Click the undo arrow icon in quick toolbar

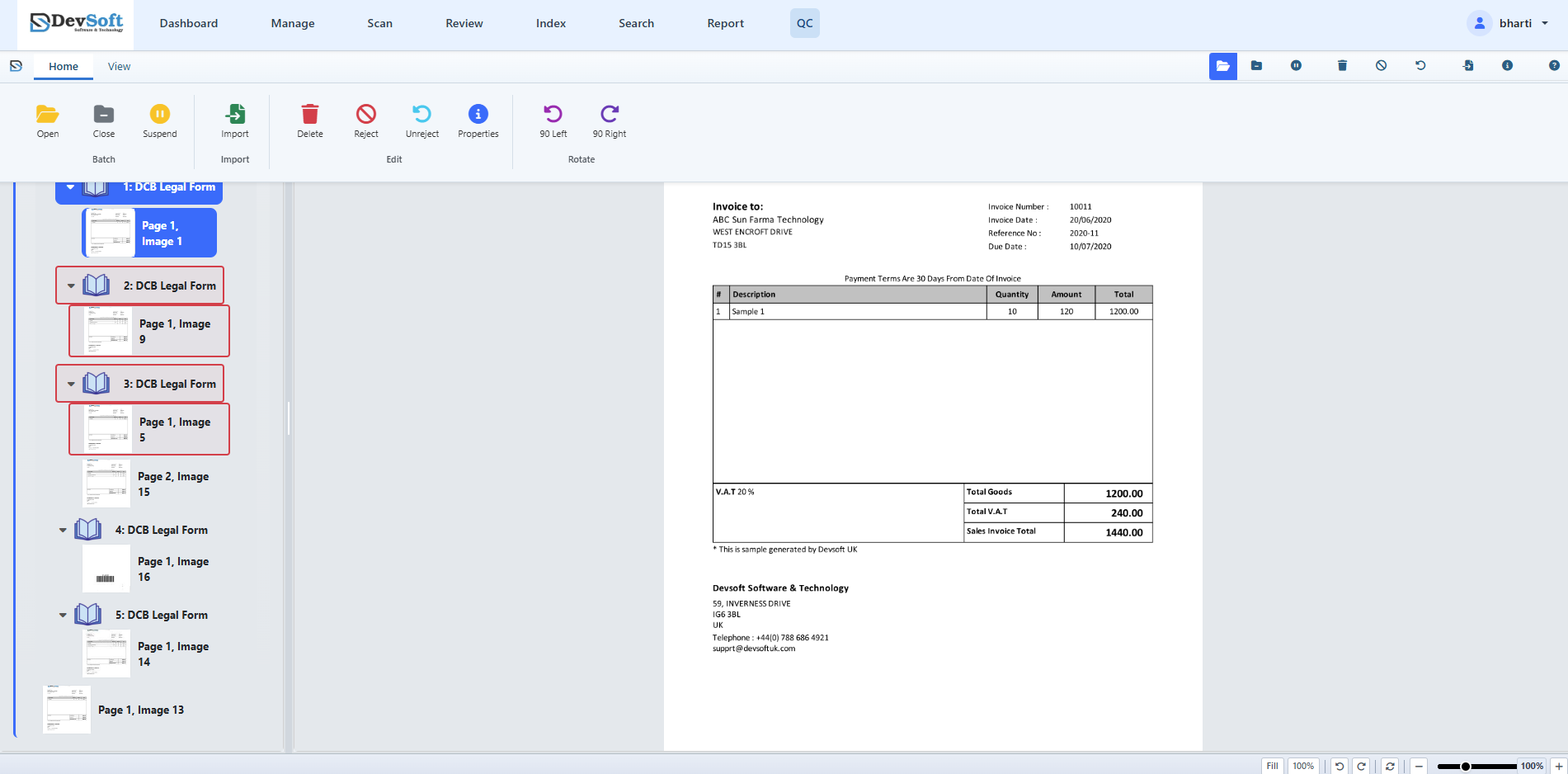[1420, 66]
